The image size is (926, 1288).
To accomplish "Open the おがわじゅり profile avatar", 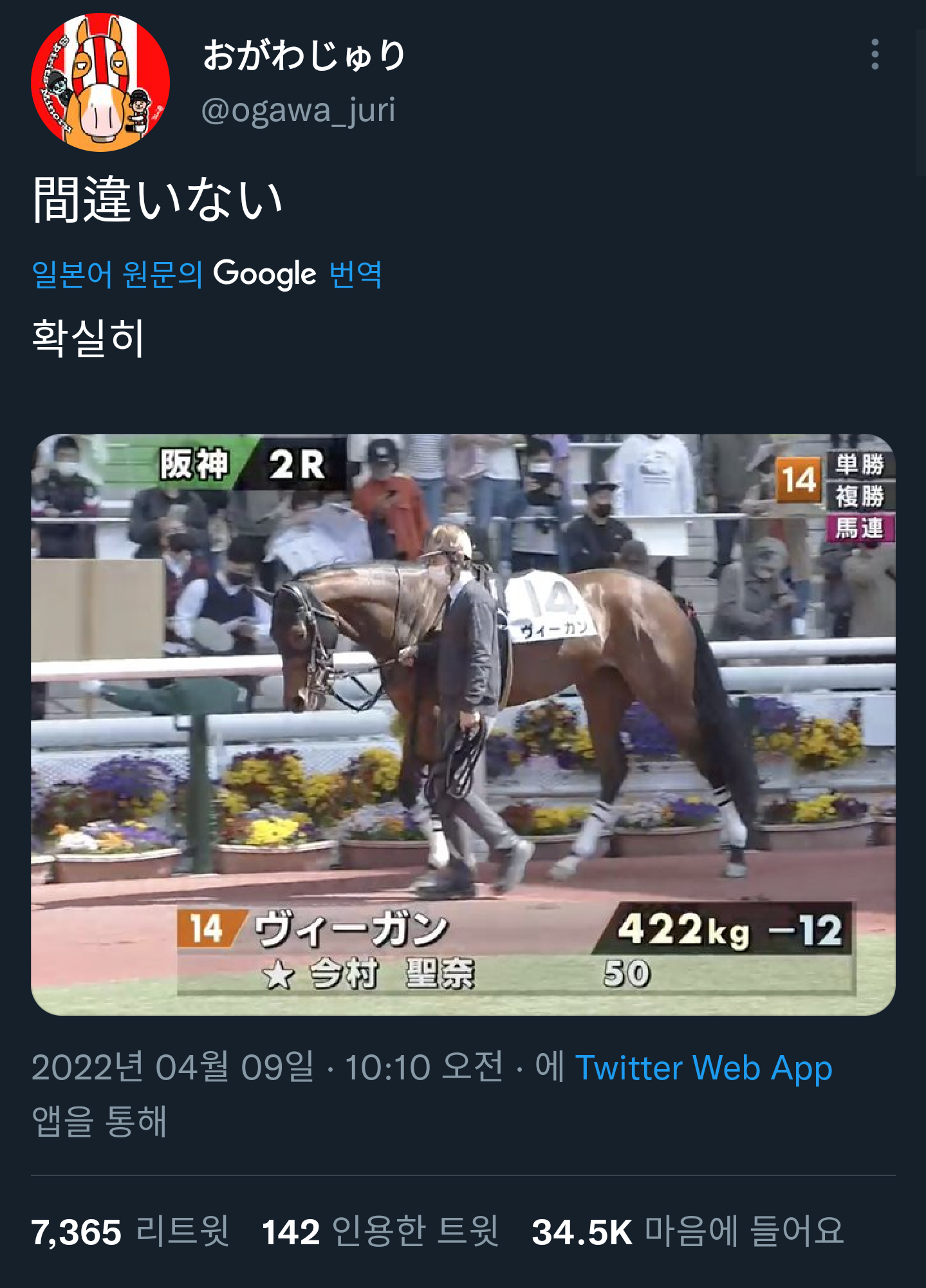I will 100,82.
